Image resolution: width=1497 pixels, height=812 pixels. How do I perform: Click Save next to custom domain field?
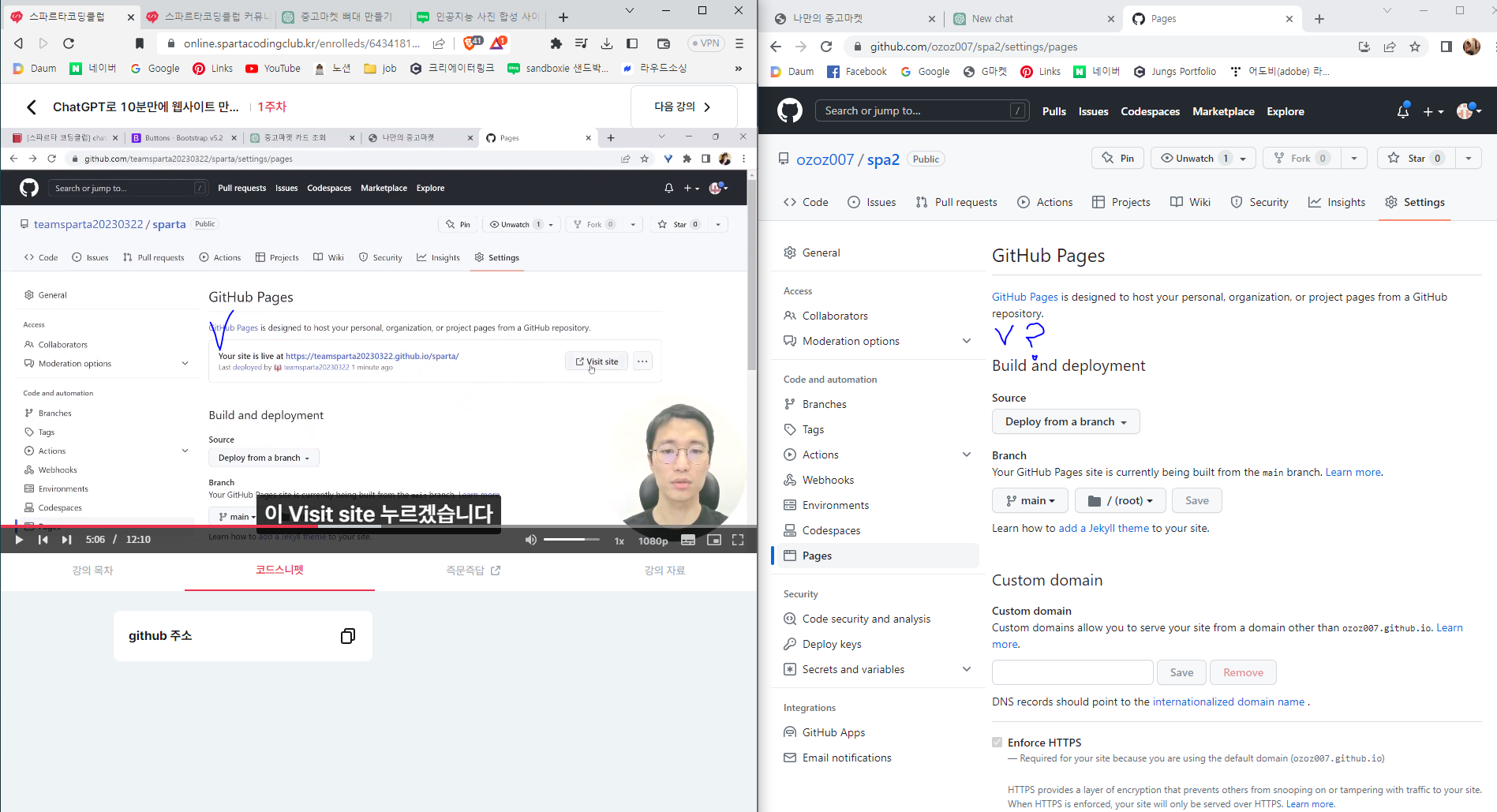coord(1181,672)
